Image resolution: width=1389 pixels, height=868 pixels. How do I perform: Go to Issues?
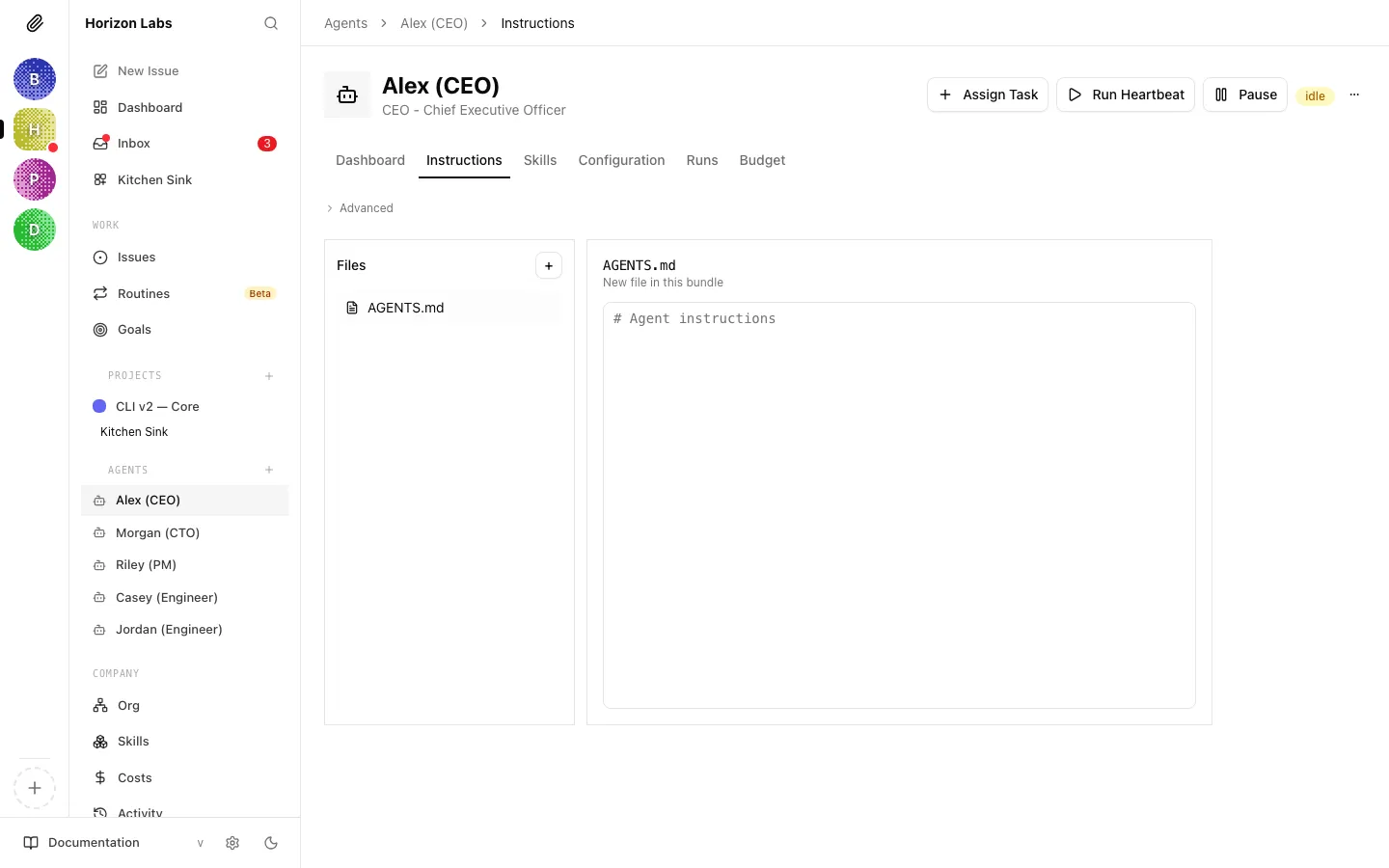click(184, 258)
